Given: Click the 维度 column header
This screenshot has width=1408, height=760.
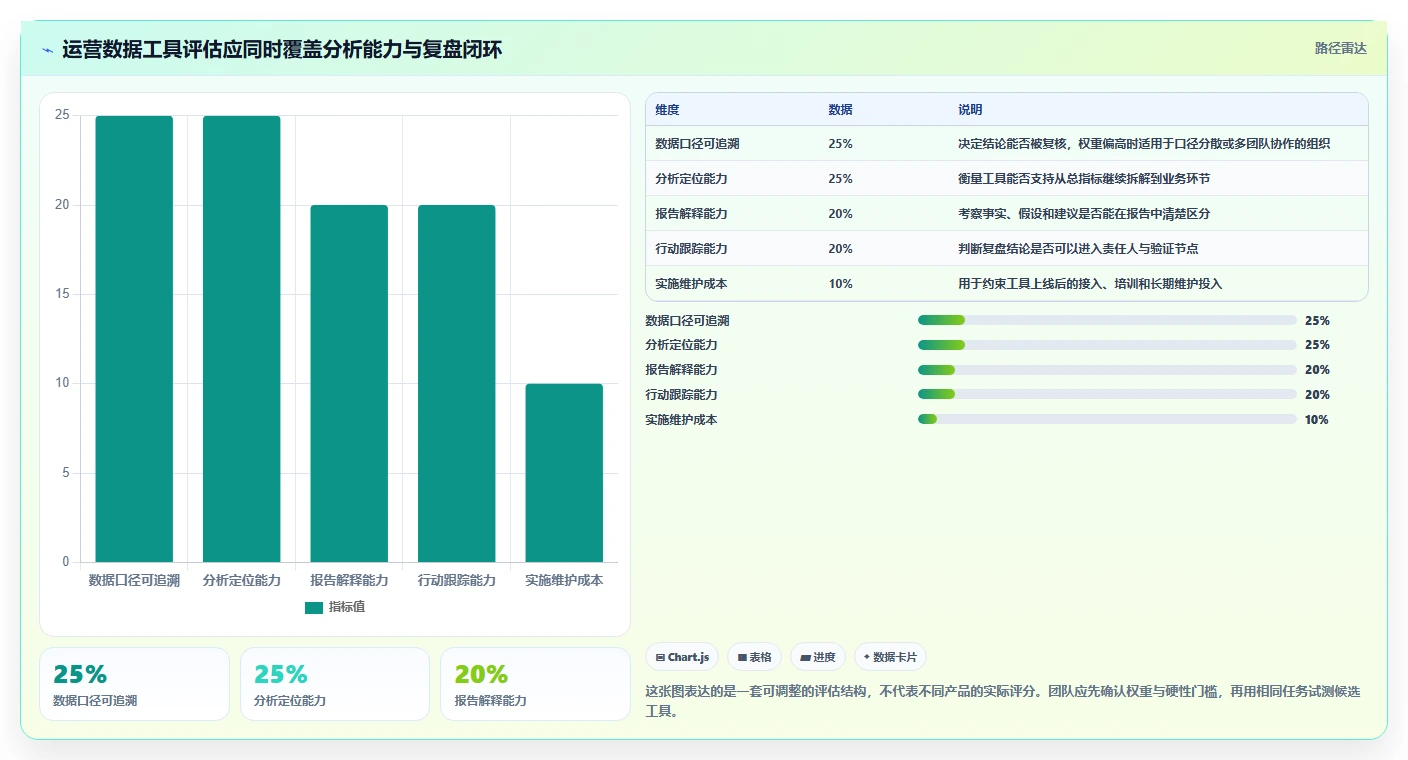Looking at the screenshot, I should 667,110.
